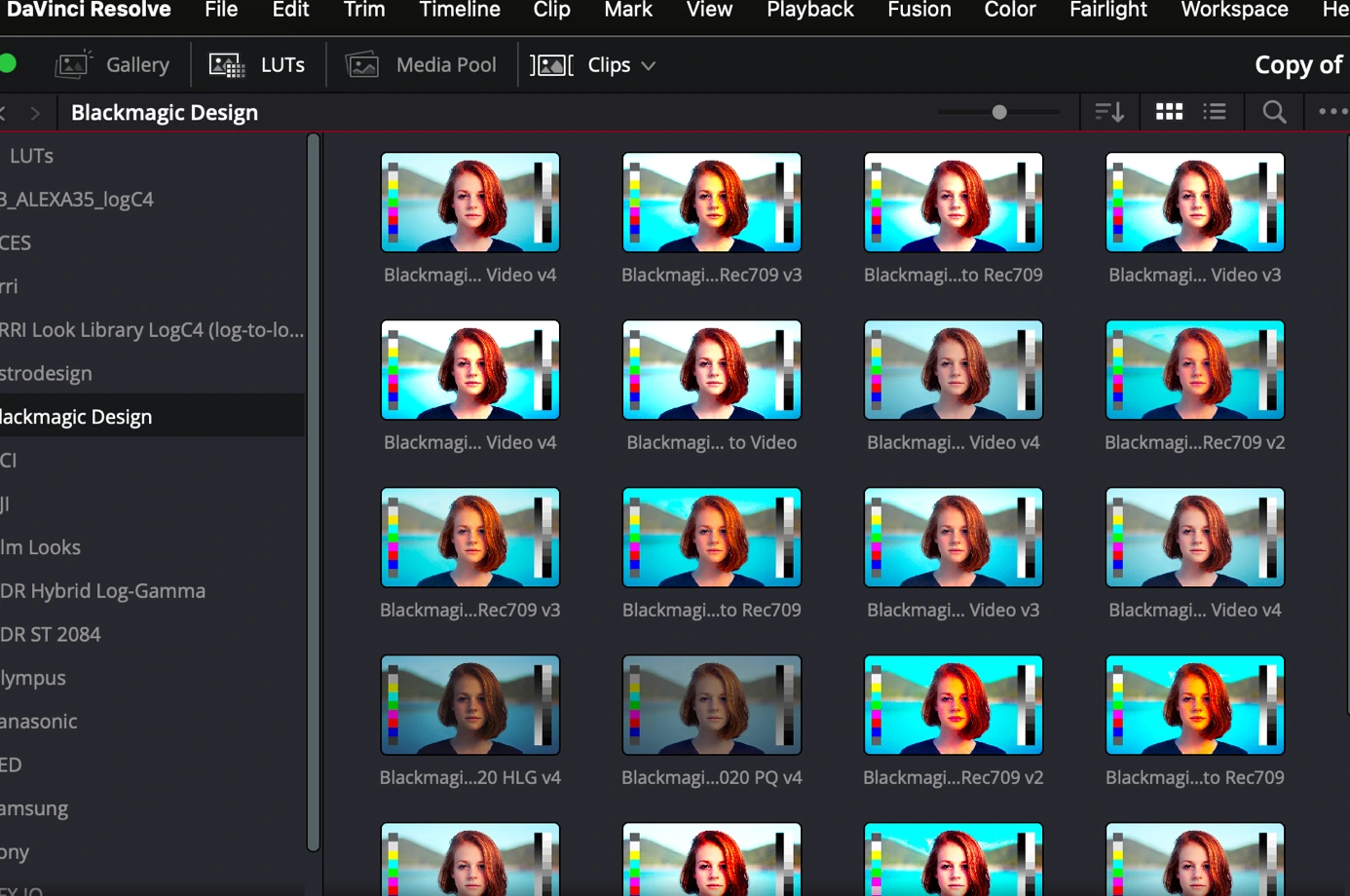Open the Color menu

click(1010, 11)
